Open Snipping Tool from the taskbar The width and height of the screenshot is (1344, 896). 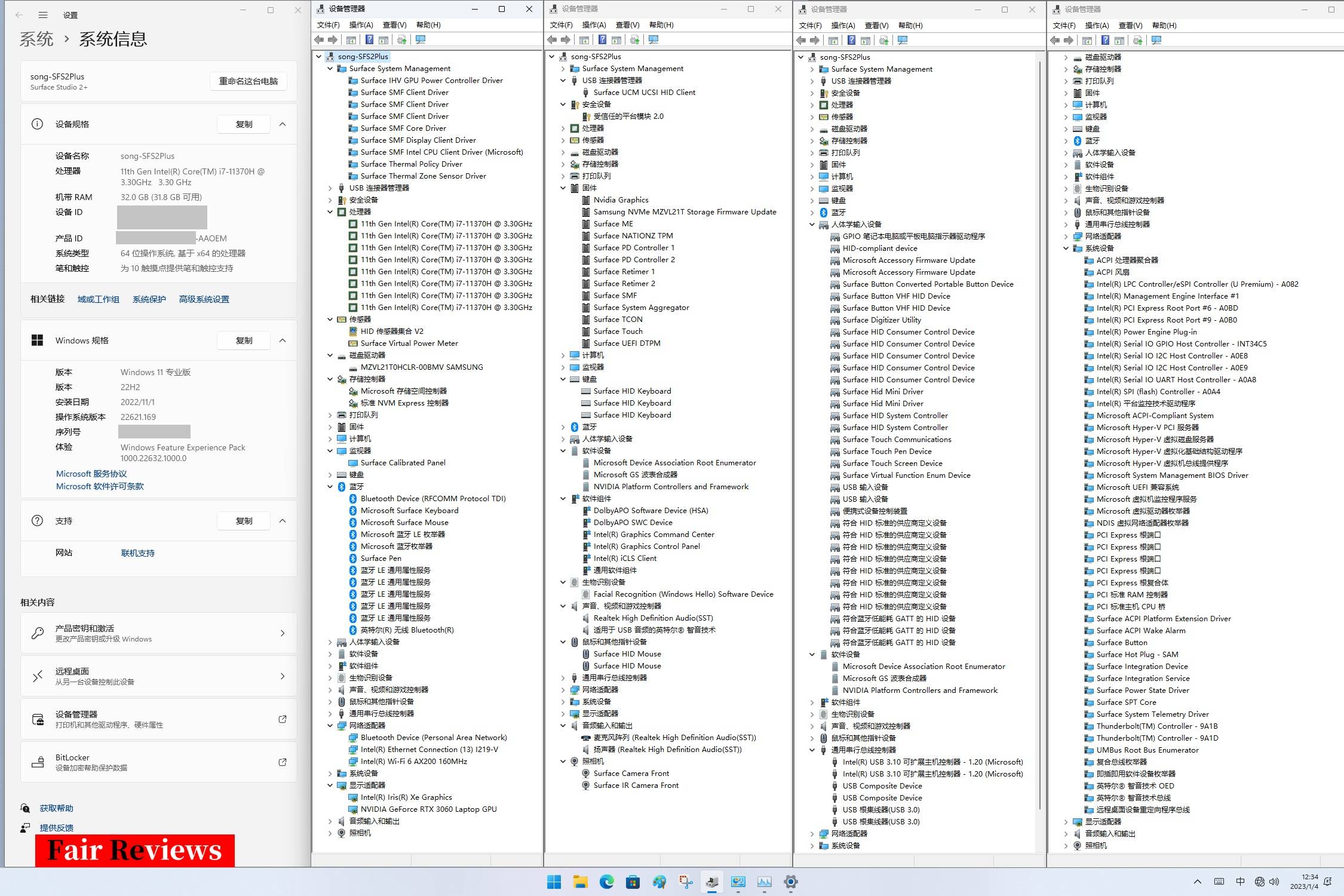(x=685, y=882)
